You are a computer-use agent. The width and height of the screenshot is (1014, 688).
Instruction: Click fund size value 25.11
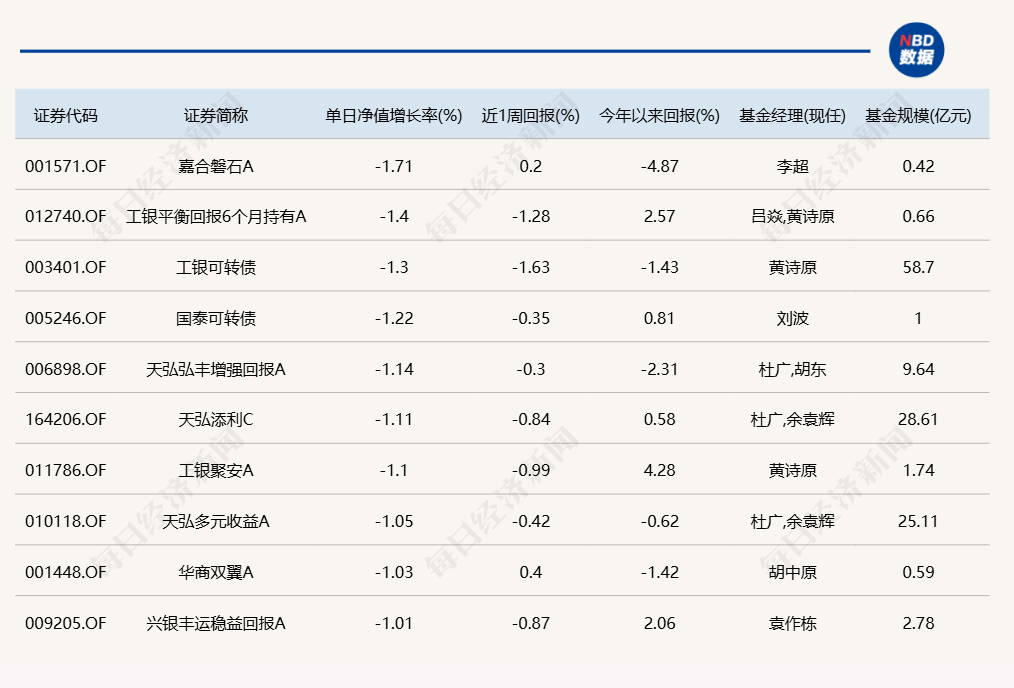pos(918,521)
